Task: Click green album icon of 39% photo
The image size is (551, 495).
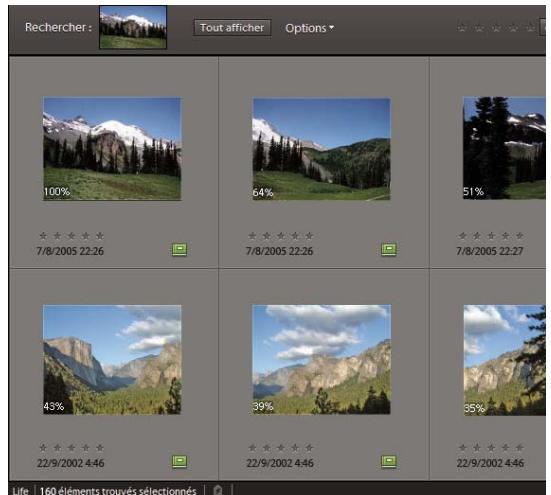Action: click(389, 461)
